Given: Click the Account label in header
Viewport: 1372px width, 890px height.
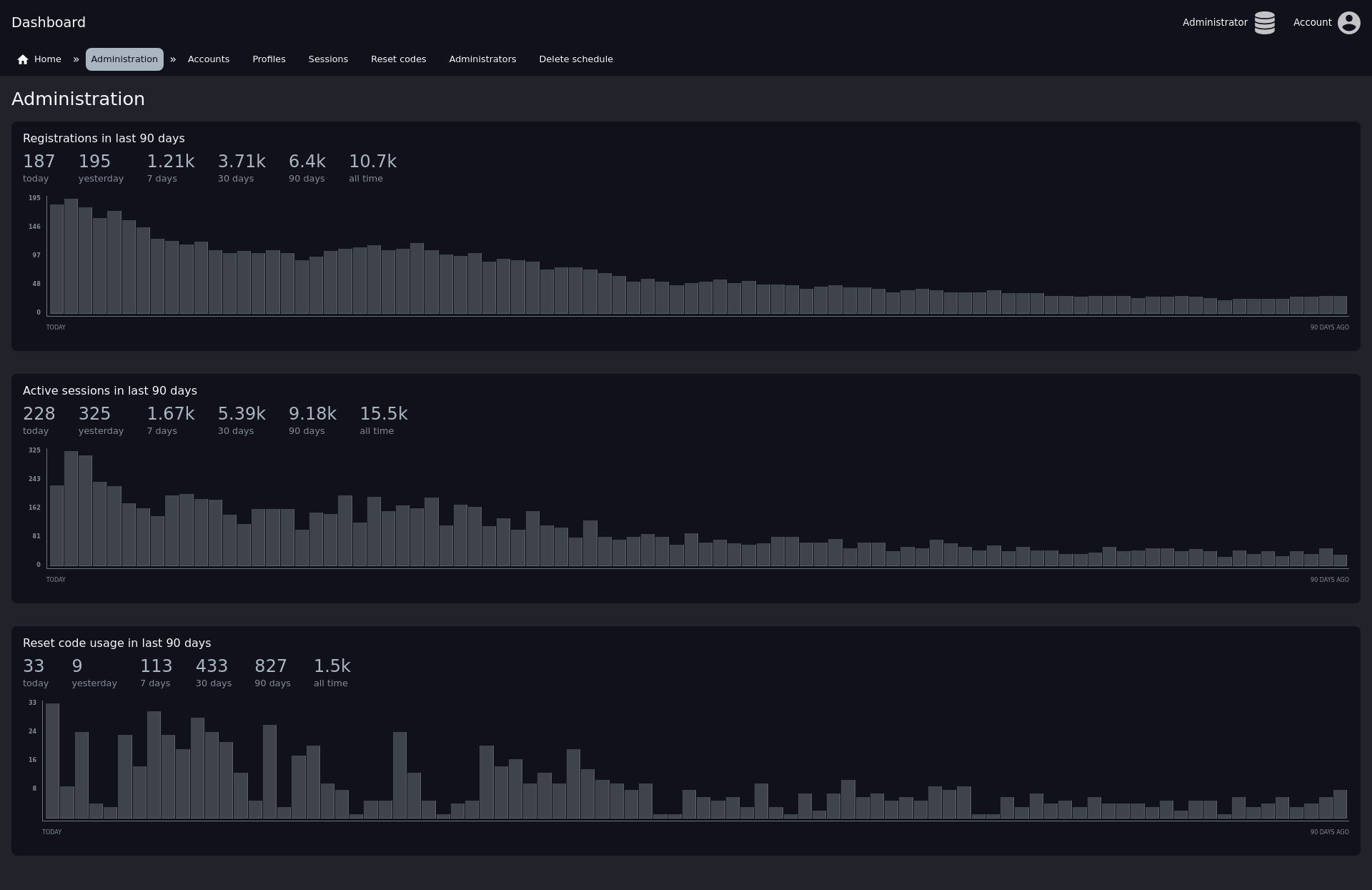Looking at the screenshot, I should point(1312,22).
